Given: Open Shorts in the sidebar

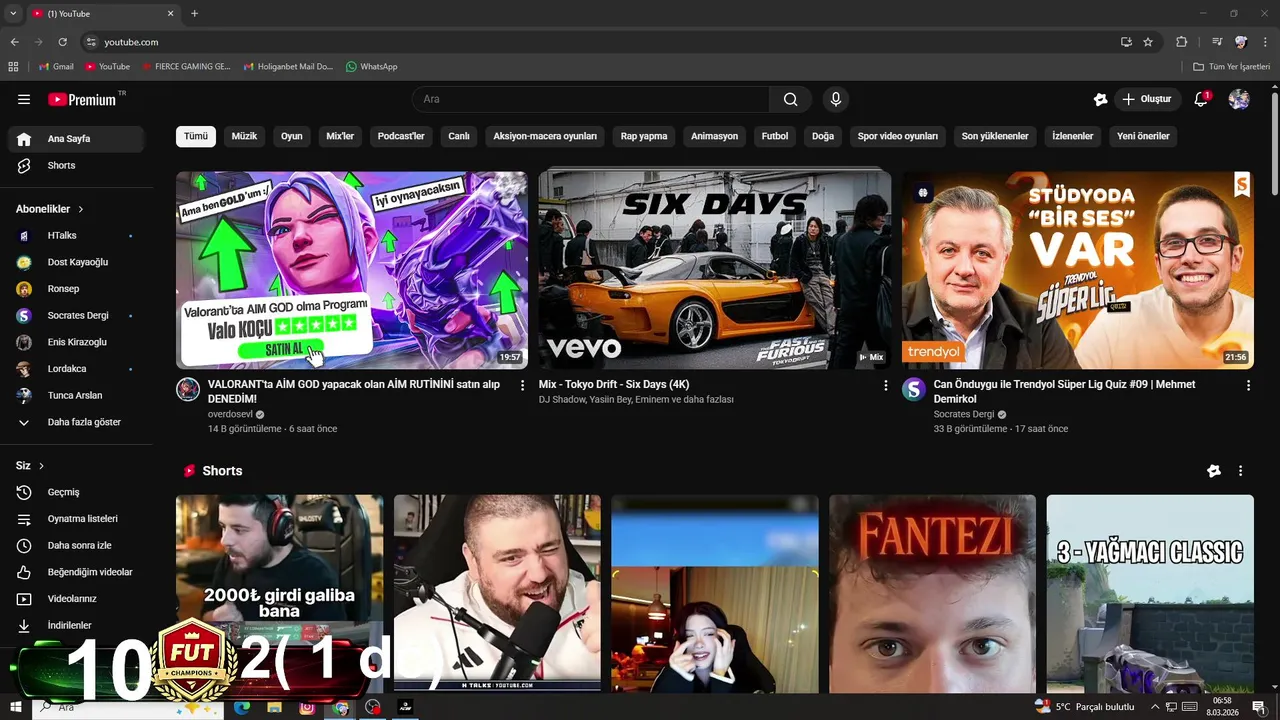Looking at the screenshot, I should point(76,165).
